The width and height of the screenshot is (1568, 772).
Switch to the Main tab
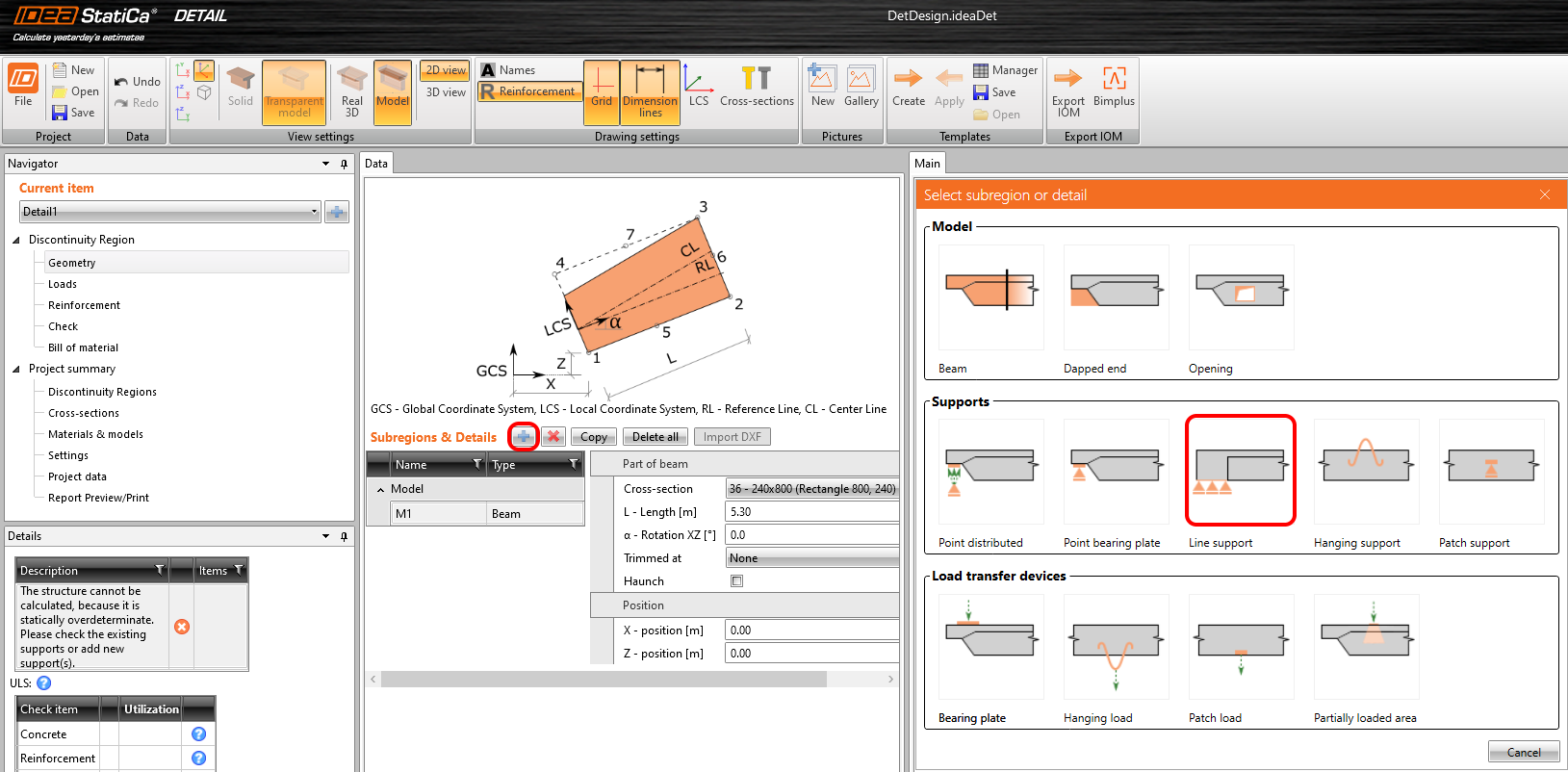click(x=927, y=164)
